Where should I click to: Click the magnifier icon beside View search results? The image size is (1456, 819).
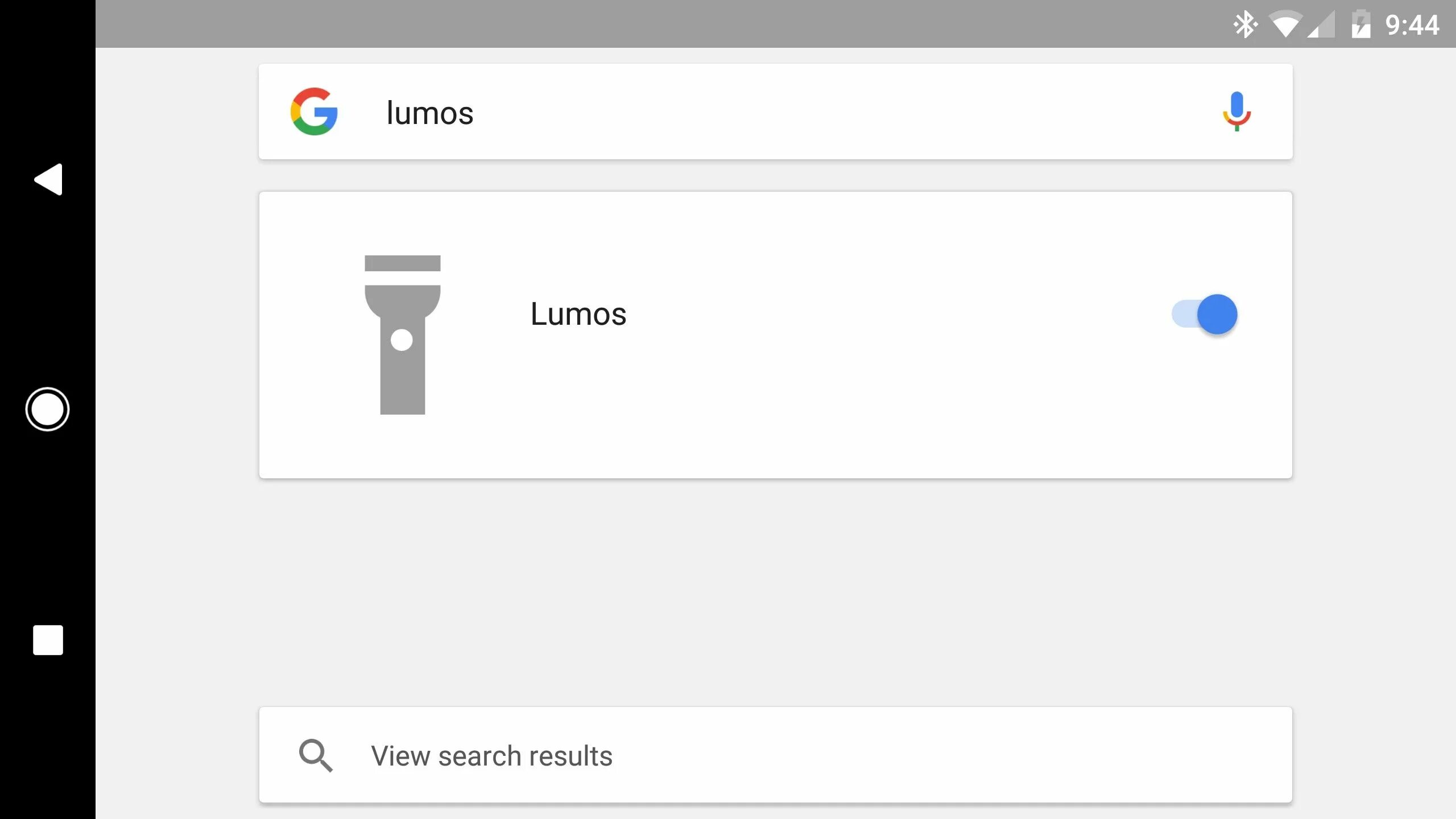click(x=316, y=755)
